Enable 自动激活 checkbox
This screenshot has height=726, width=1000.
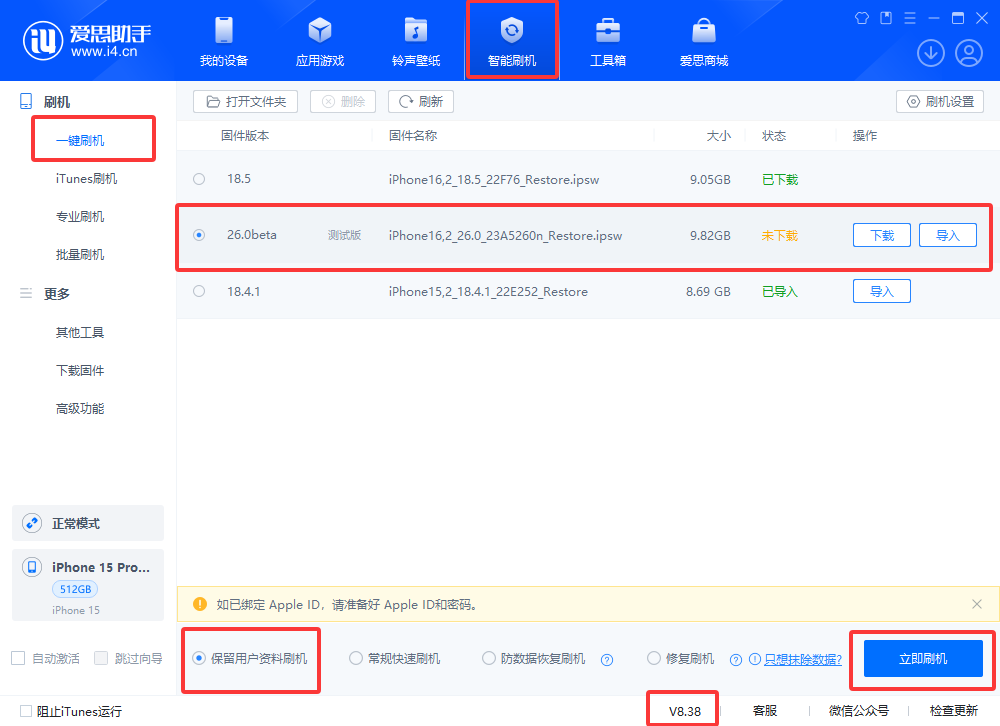point(18,658)
